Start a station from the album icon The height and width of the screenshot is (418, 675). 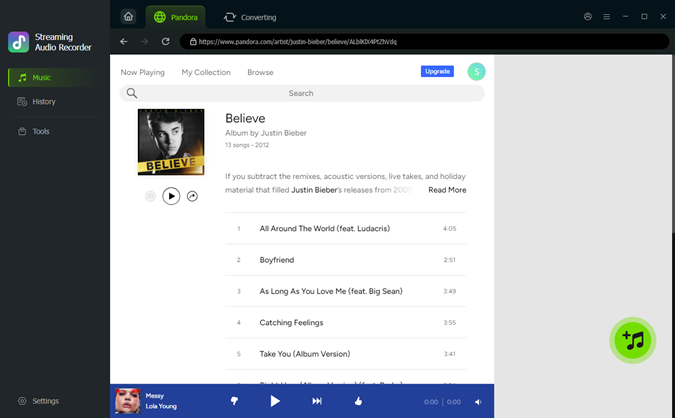pos(150,196)
